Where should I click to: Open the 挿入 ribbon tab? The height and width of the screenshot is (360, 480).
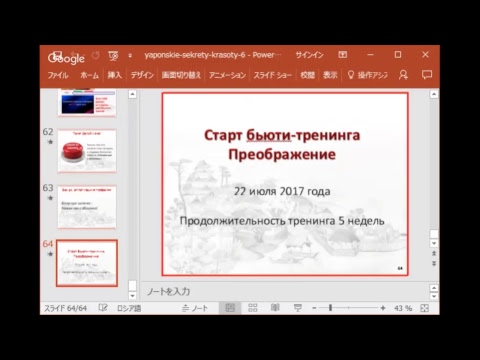114,75
